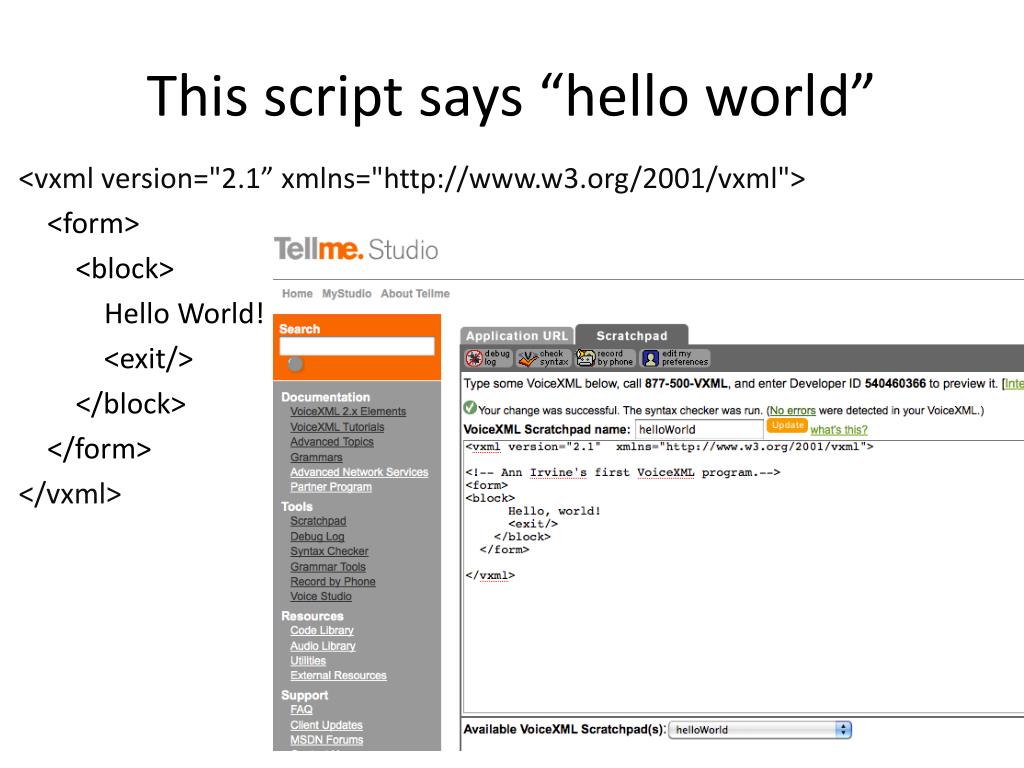
Task: Click into the Search input field
Action: tap(357, 346)
